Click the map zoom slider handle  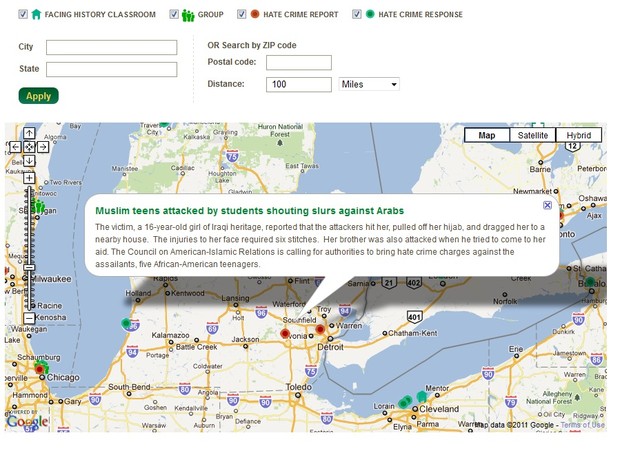tap(29, 268)
